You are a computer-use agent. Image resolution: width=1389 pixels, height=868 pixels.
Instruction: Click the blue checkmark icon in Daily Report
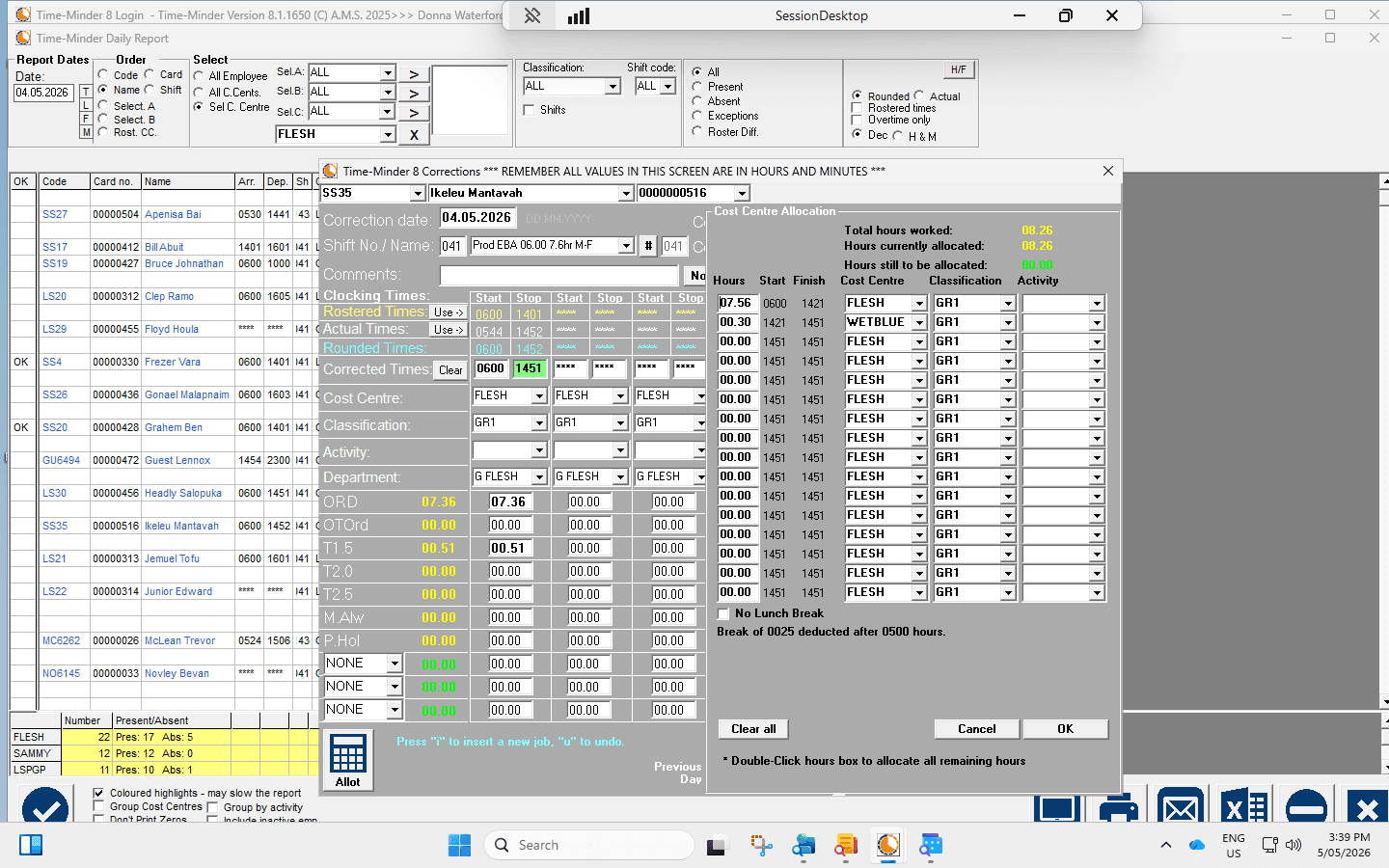coord(44,806)
